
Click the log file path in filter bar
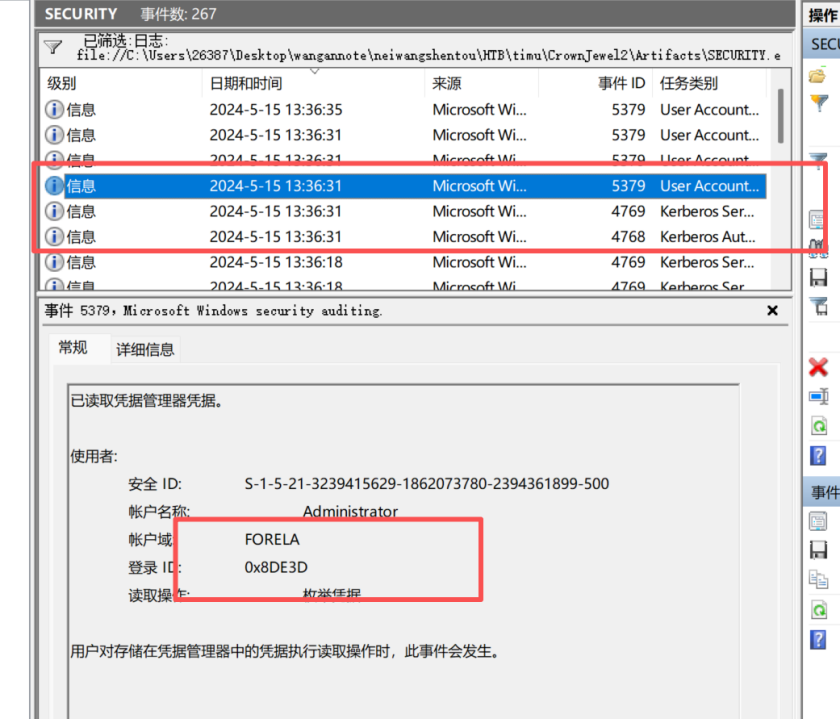[x=429, y=55]
